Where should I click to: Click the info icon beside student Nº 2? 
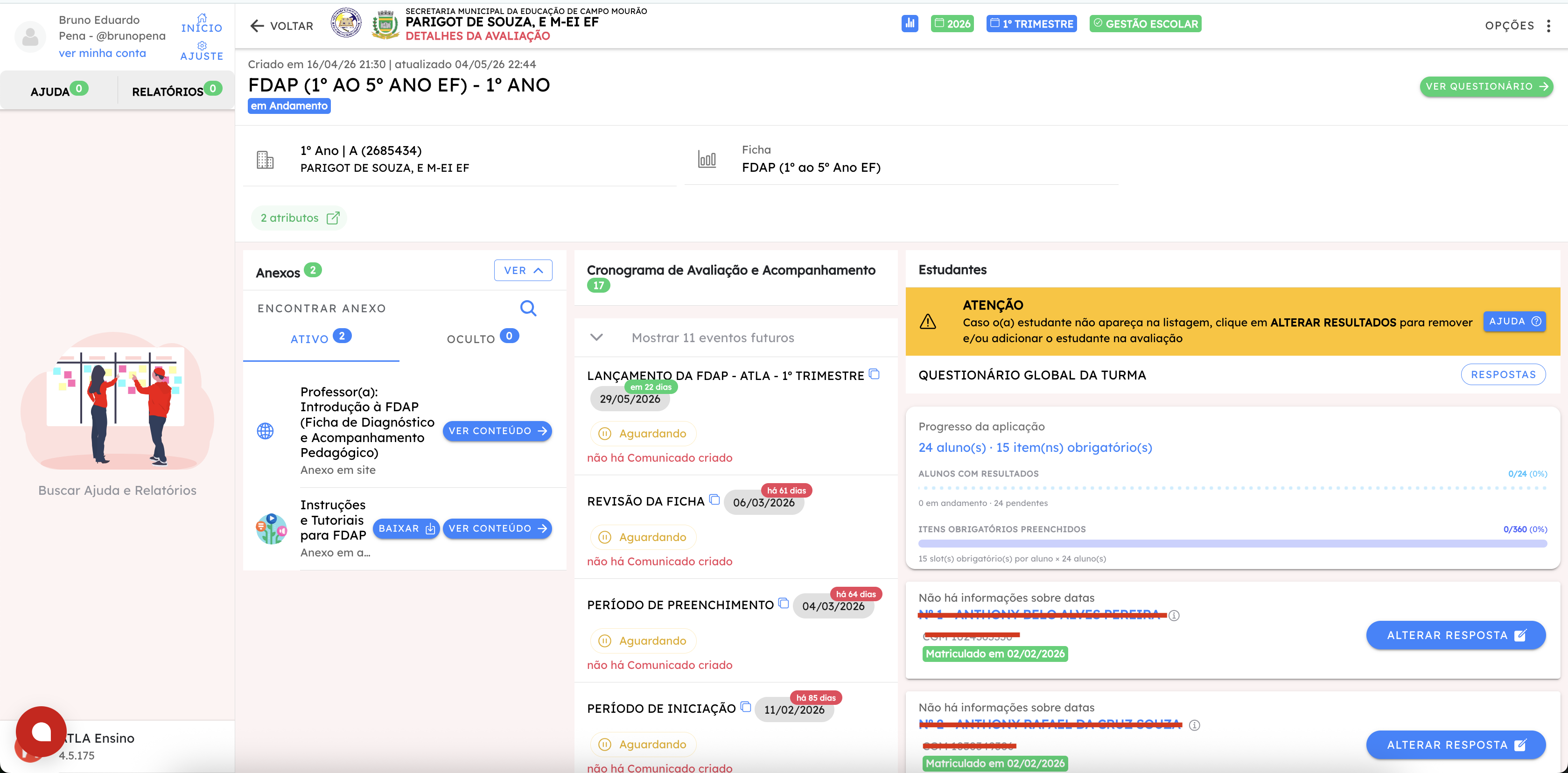[1195, 725]
